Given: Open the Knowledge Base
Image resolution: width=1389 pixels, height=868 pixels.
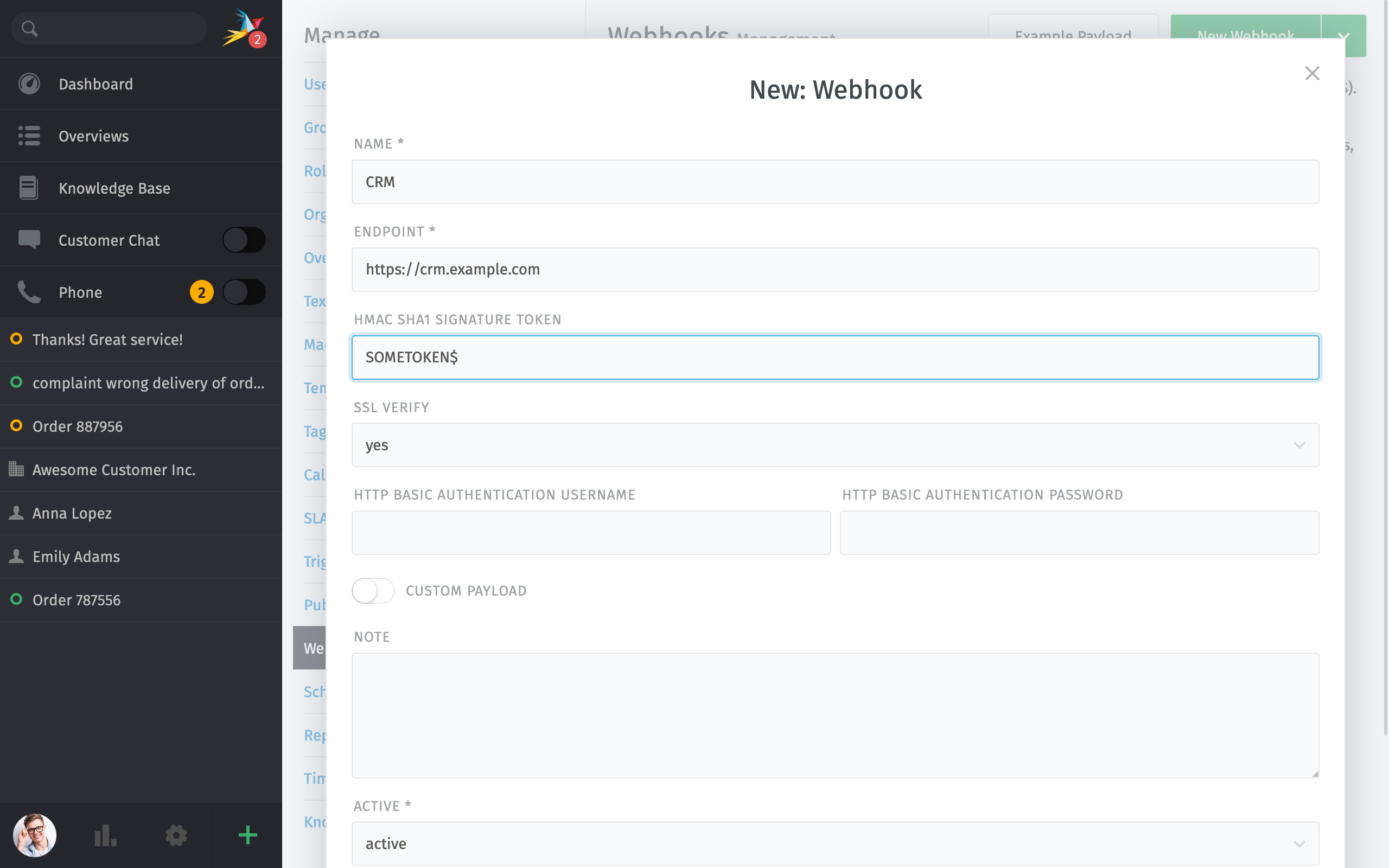Looking at the screenshot, I should tap(114, 188).
